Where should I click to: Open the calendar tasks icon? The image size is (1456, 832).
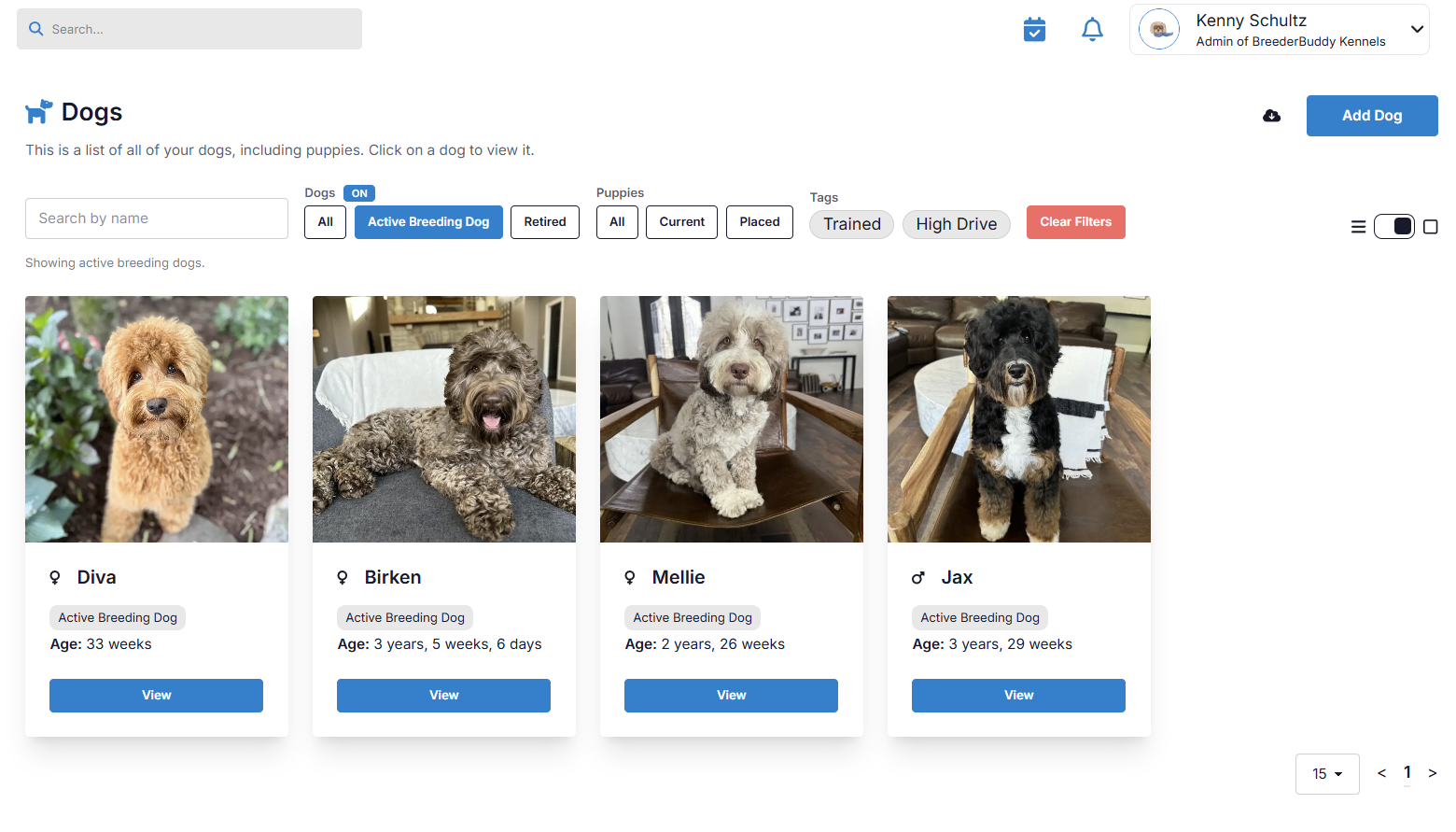tap(1034, 30)
